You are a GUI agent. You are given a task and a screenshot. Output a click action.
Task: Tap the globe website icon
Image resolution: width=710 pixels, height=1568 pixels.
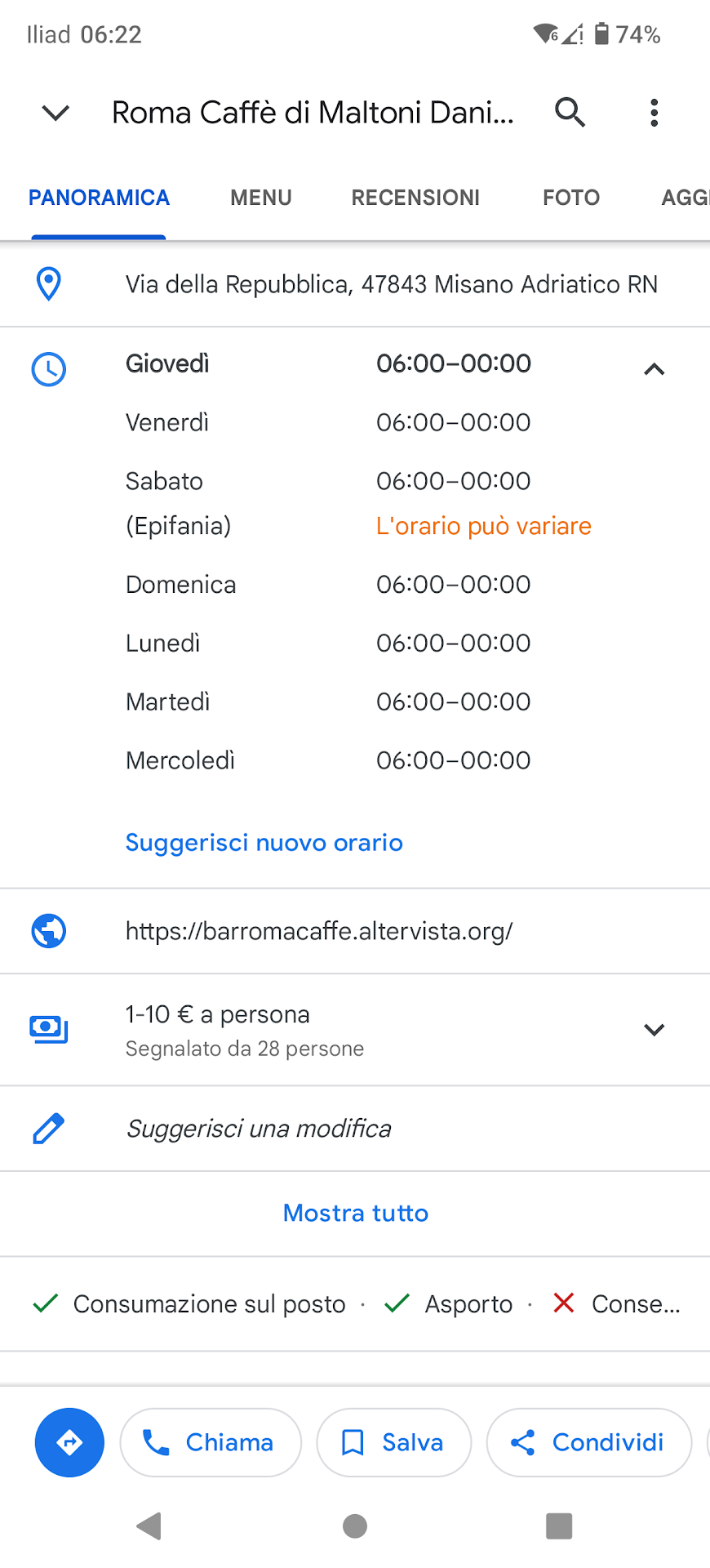(49, 931)
